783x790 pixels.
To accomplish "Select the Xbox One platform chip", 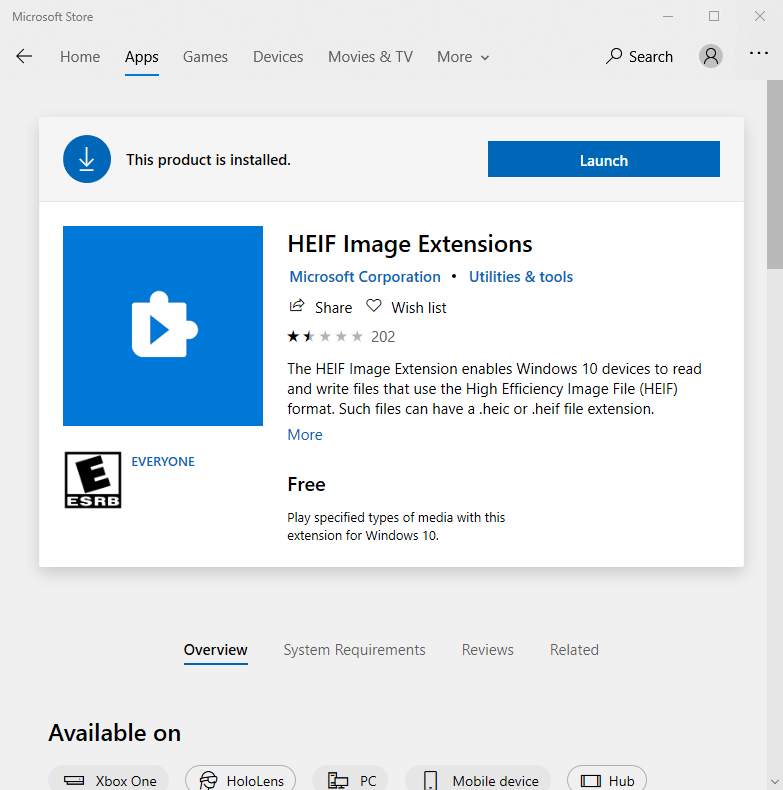I will (x=109, y=780).
